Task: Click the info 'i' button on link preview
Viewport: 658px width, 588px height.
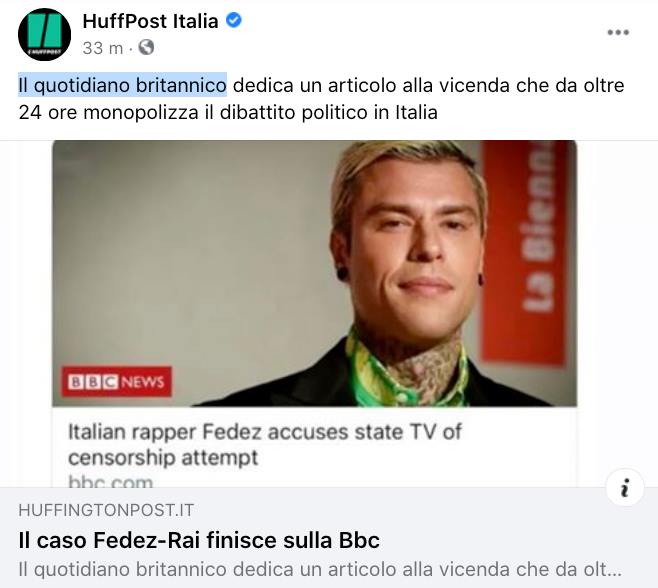Action: click(625, 488)
